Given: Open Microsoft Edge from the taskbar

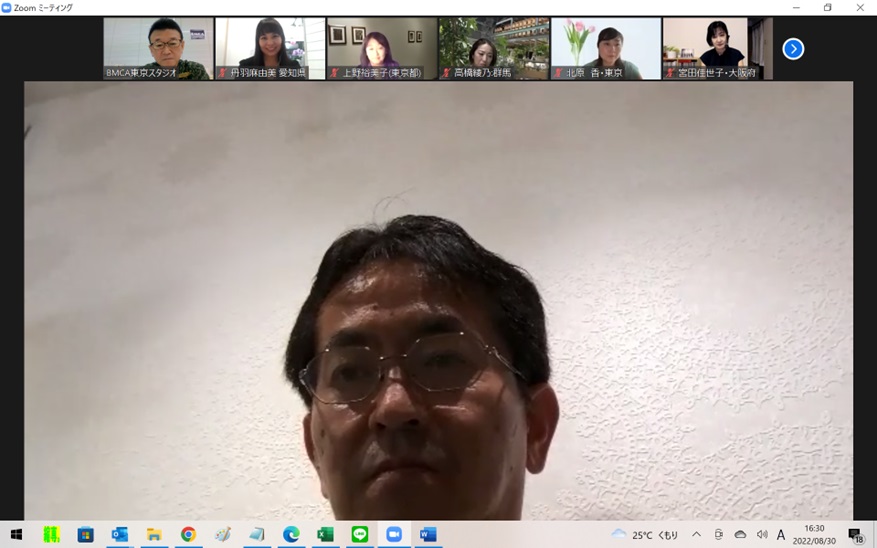Looking at the screenshot, I should click(x=291, y=535).
